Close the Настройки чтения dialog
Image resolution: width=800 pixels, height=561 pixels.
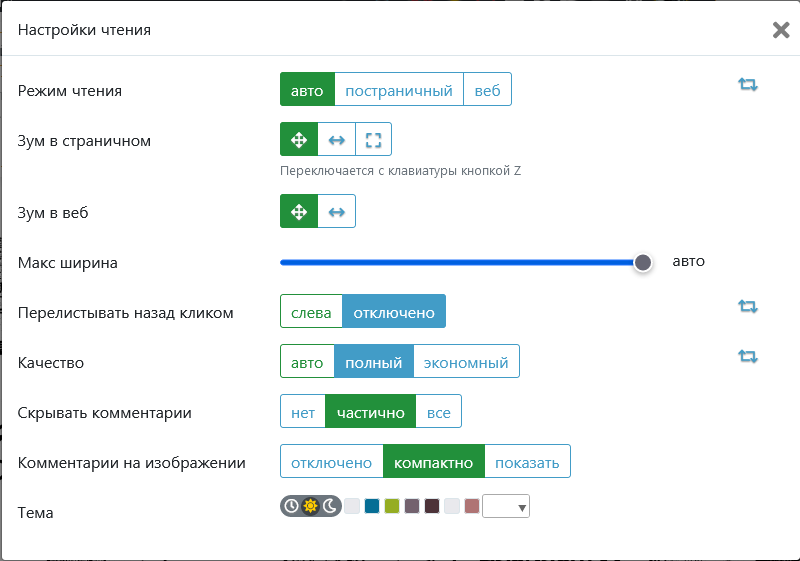[781, 30]
